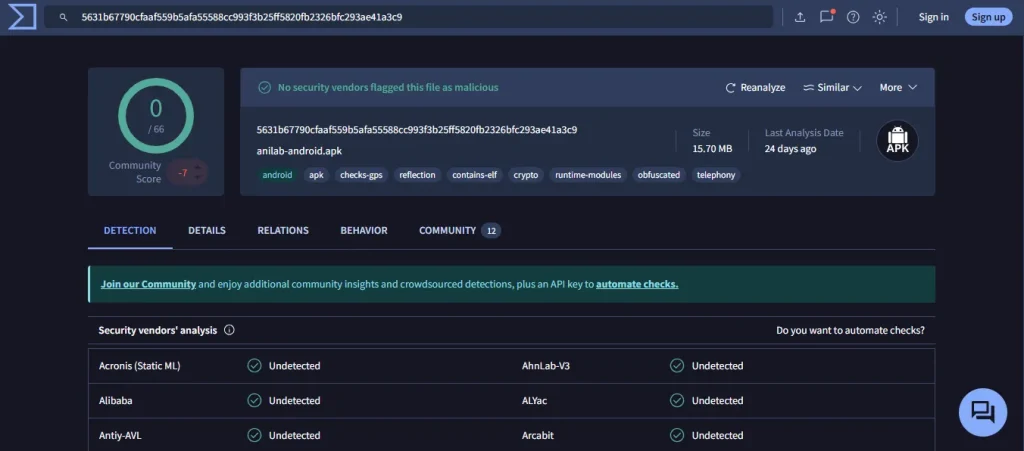Click the contains-elf tag
Screen dimensions: 1024x451
click(474, 175)
